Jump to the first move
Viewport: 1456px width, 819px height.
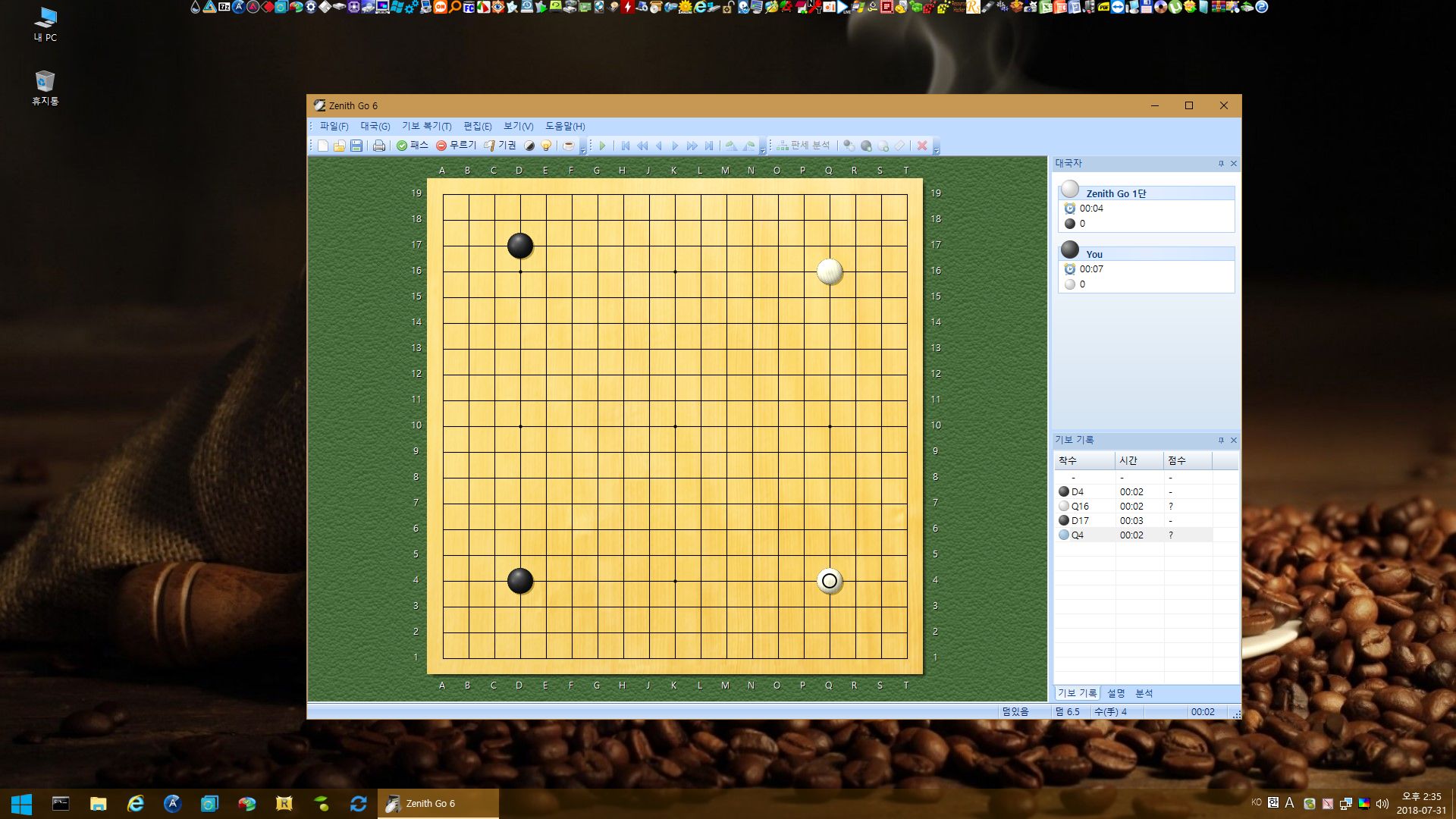click(626, 146)
